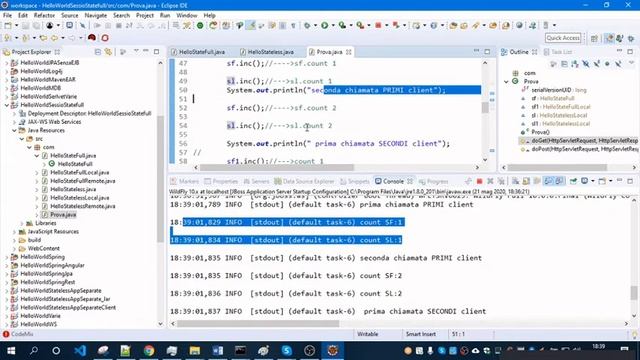Click Console horizontal scrollbar thumb
Viewport: 640px width, 360px height.
point(258,324)
